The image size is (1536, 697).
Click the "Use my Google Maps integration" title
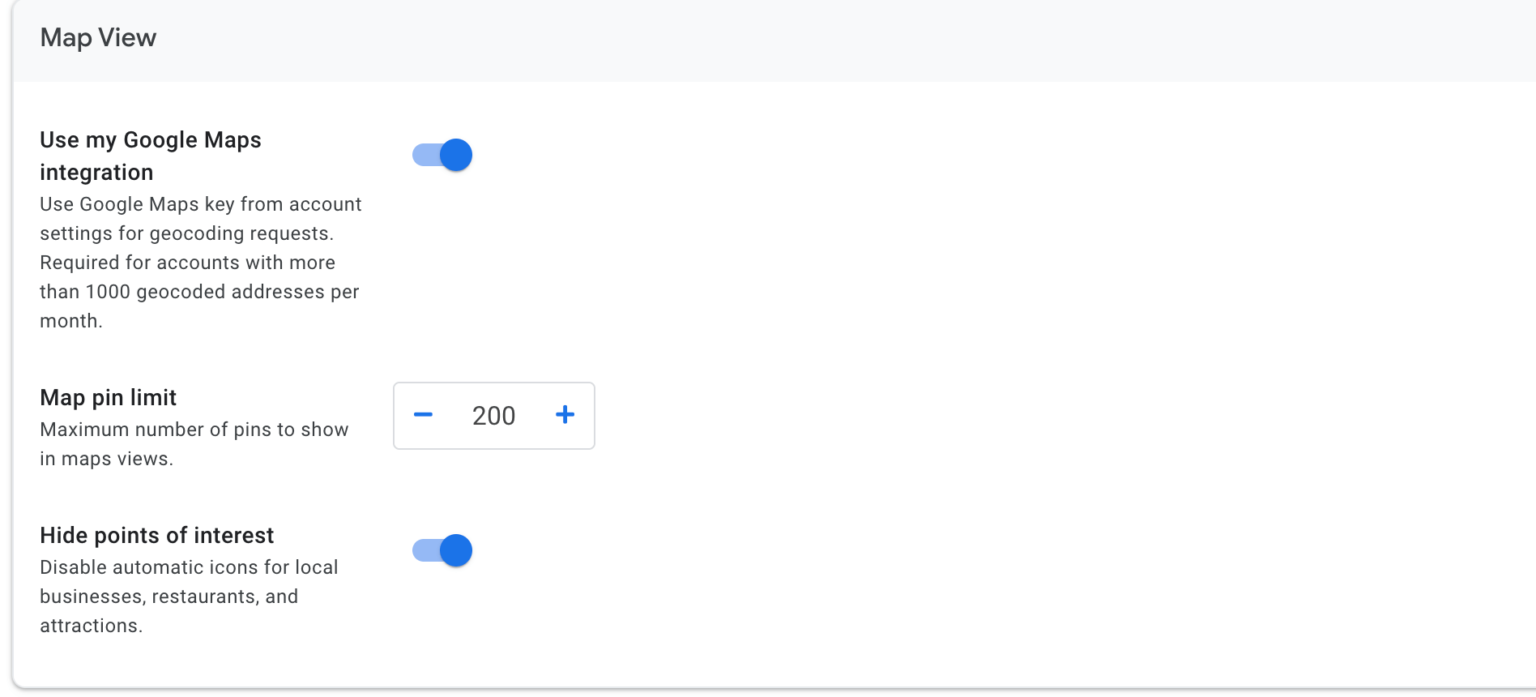[x=150, y=155]
